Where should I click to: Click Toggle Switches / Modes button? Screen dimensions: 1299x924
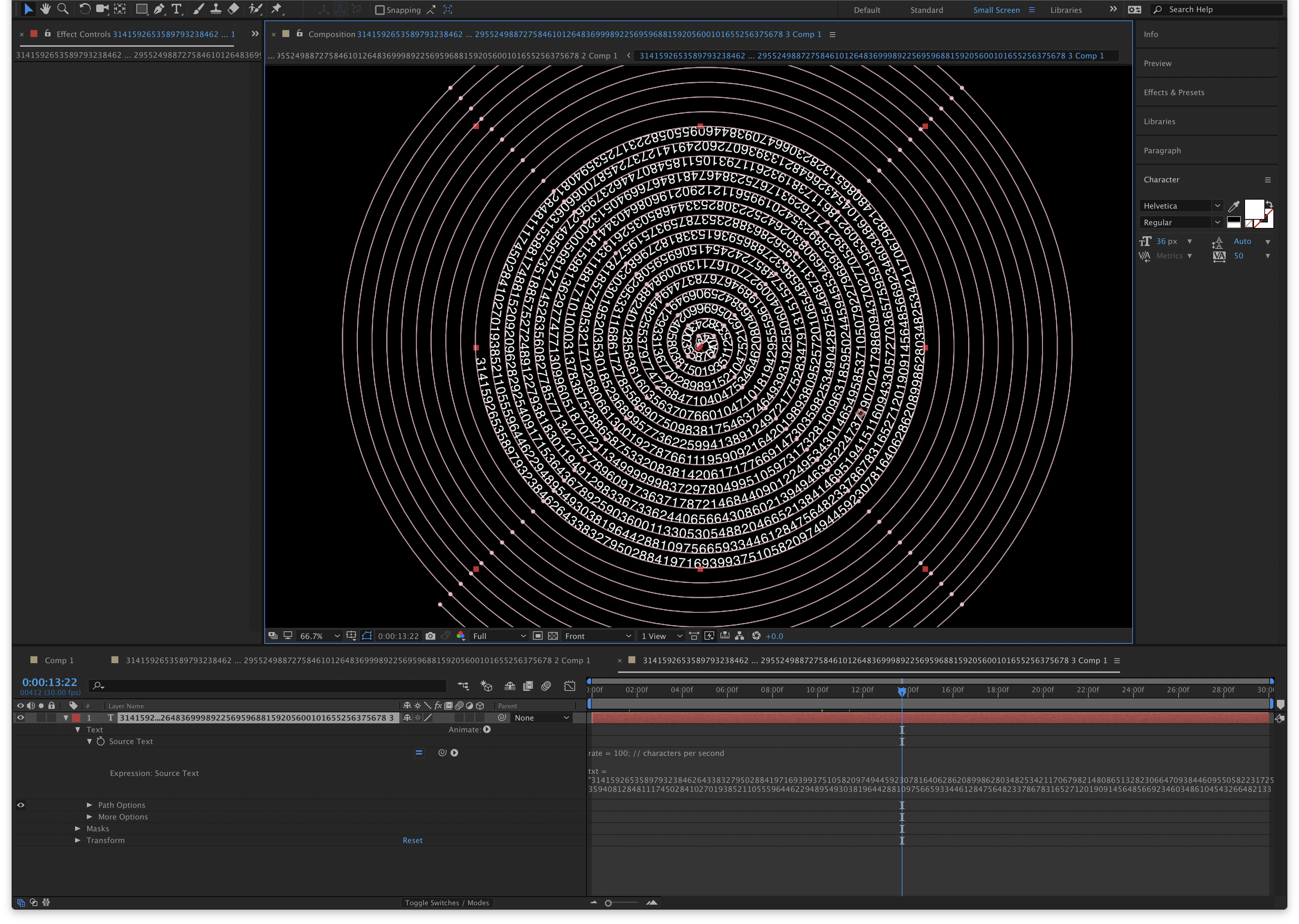[x=447, y=903]
